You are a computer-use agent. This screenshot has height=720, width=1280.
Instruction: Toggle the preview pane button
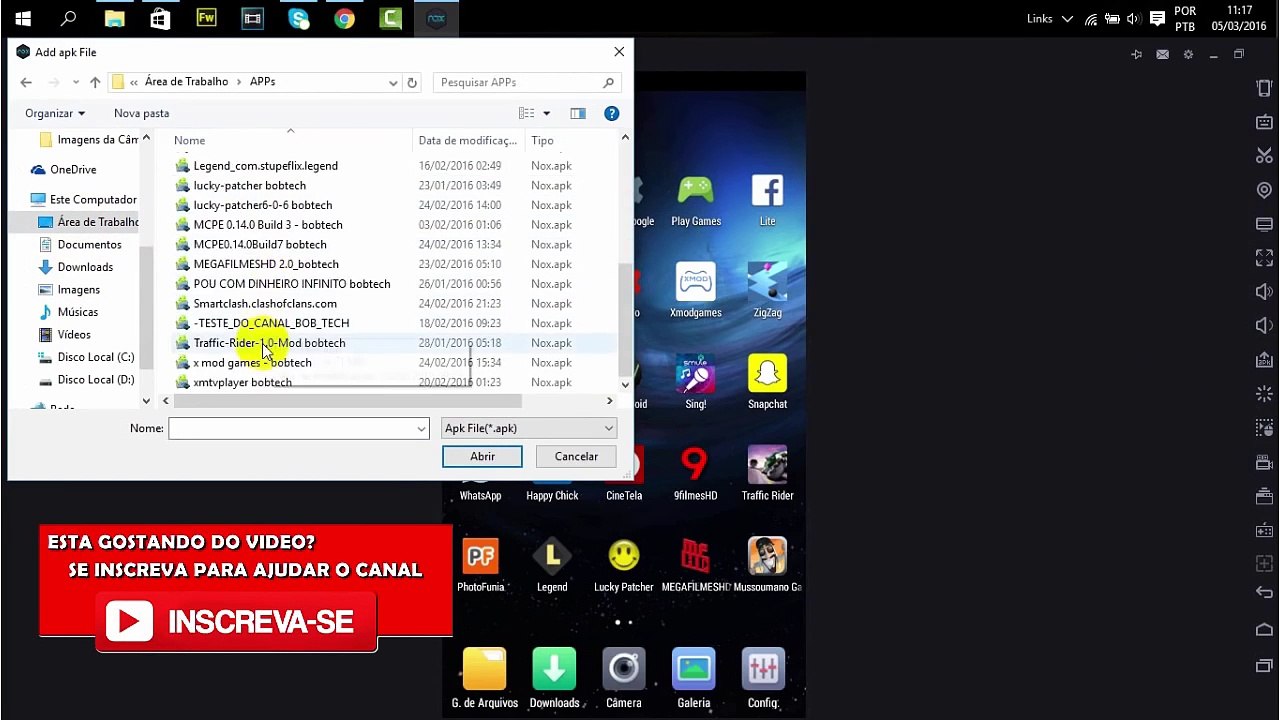coord(578,113)
